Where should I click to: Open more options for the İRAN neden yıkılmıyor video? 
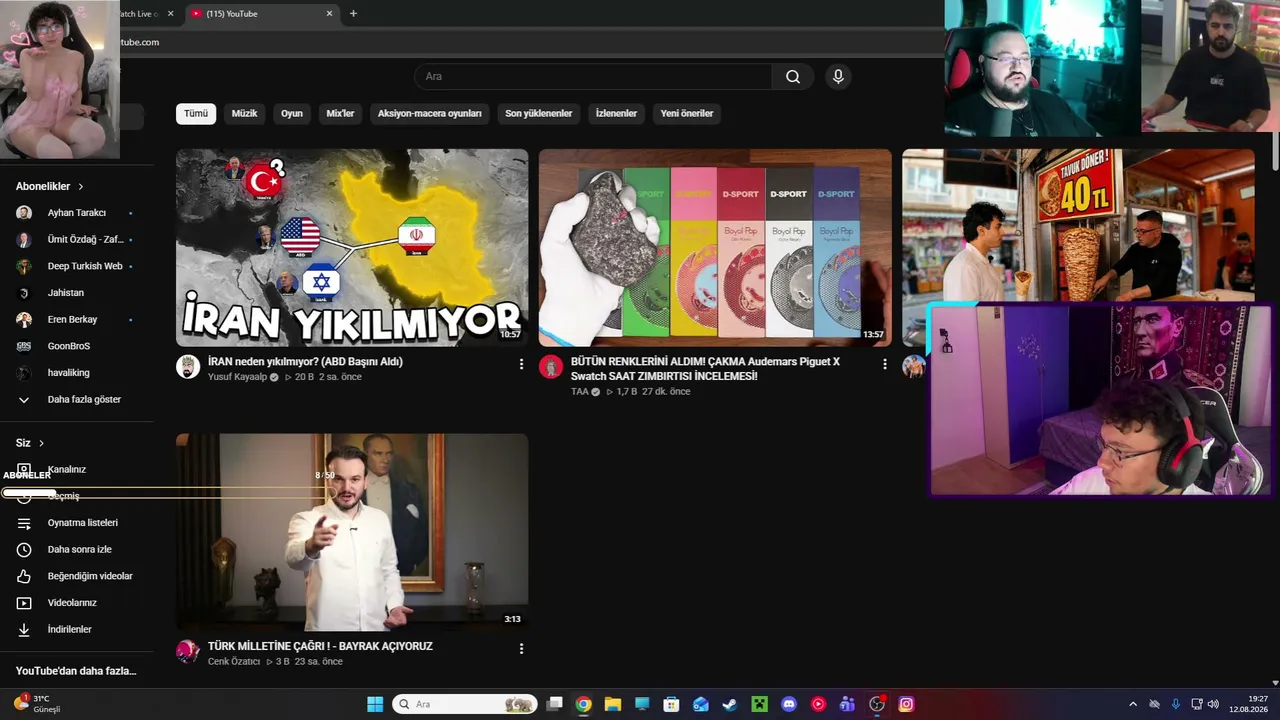521,365
